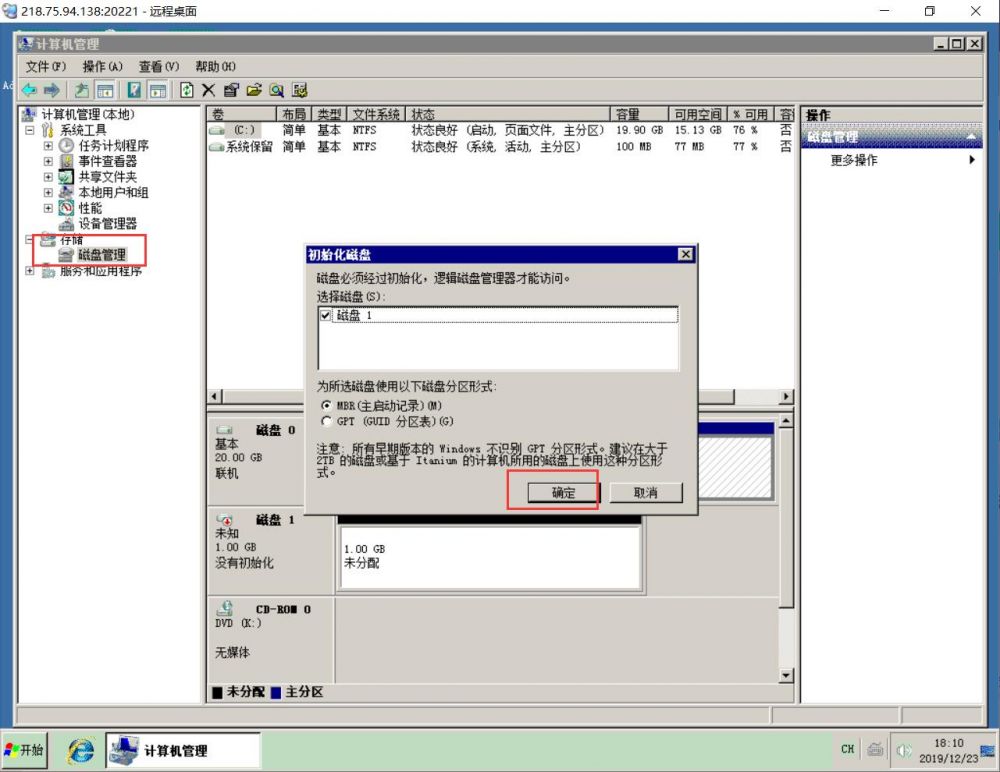Screen dimensions: 1000x772
Task: Open the View (V) menu
Action: [159, 66]
